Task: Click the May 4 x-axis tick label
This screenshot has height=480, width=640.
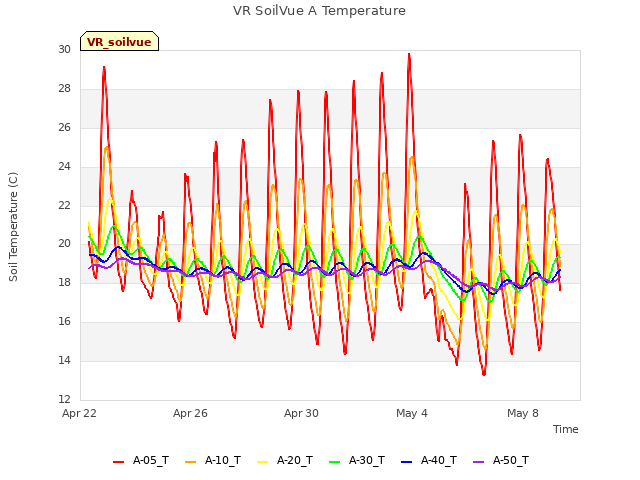Action: pos(412,413)
